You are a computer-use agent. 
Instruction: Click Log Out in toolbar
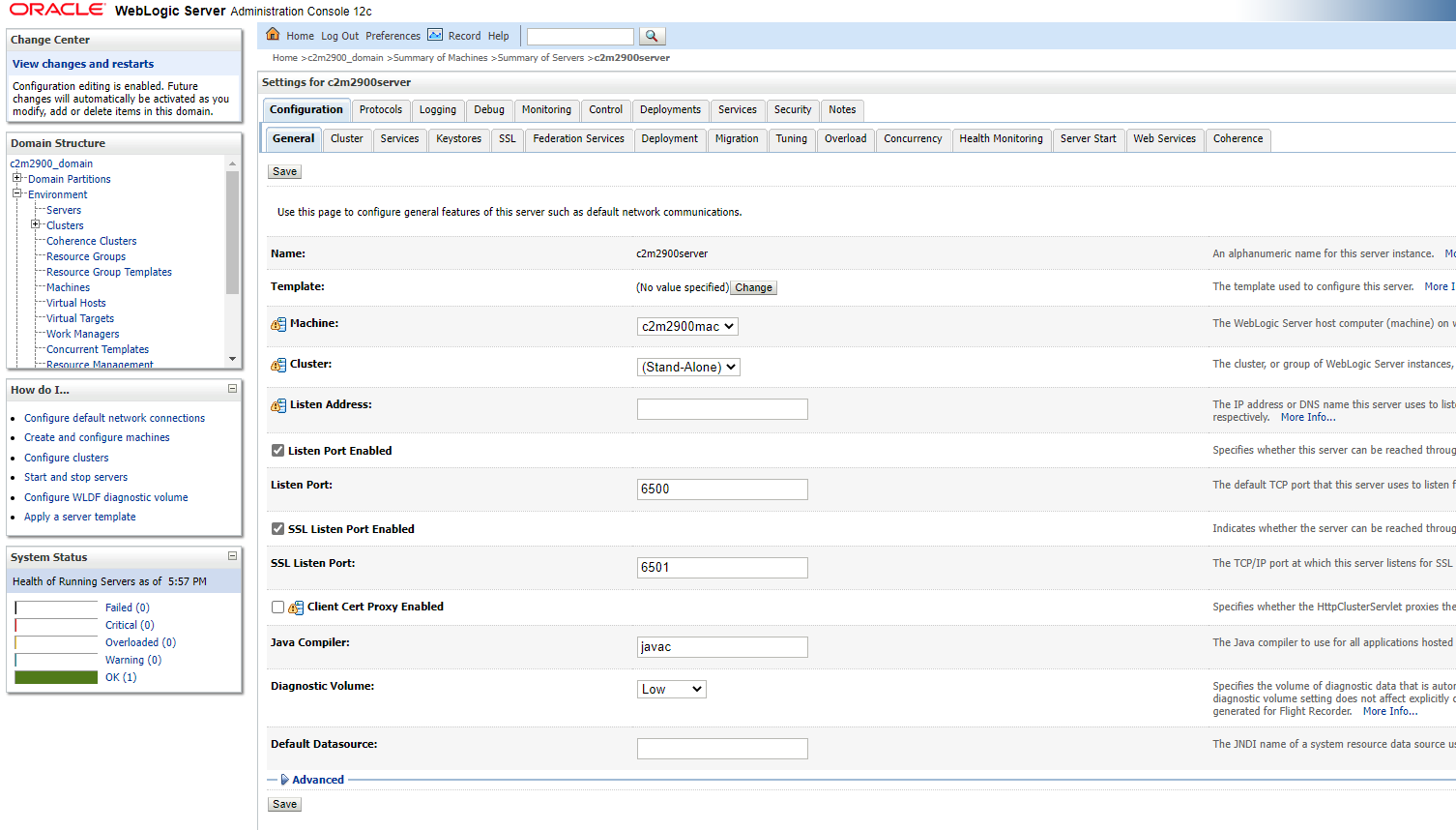(x=339, y=36)
